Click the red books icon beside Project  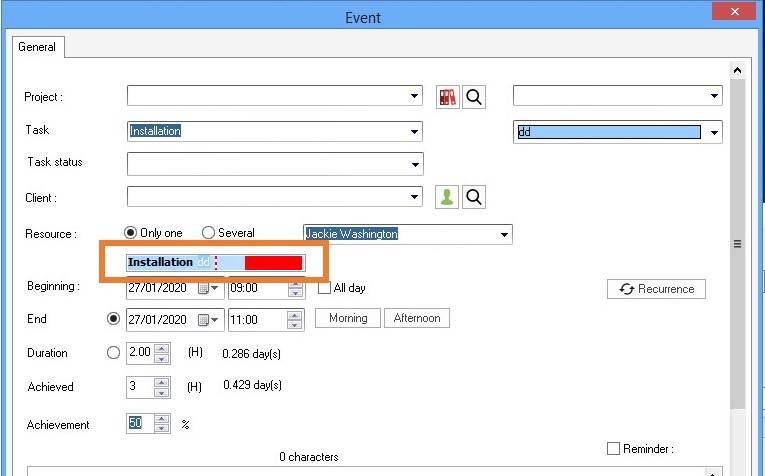[x=447, y=97]
